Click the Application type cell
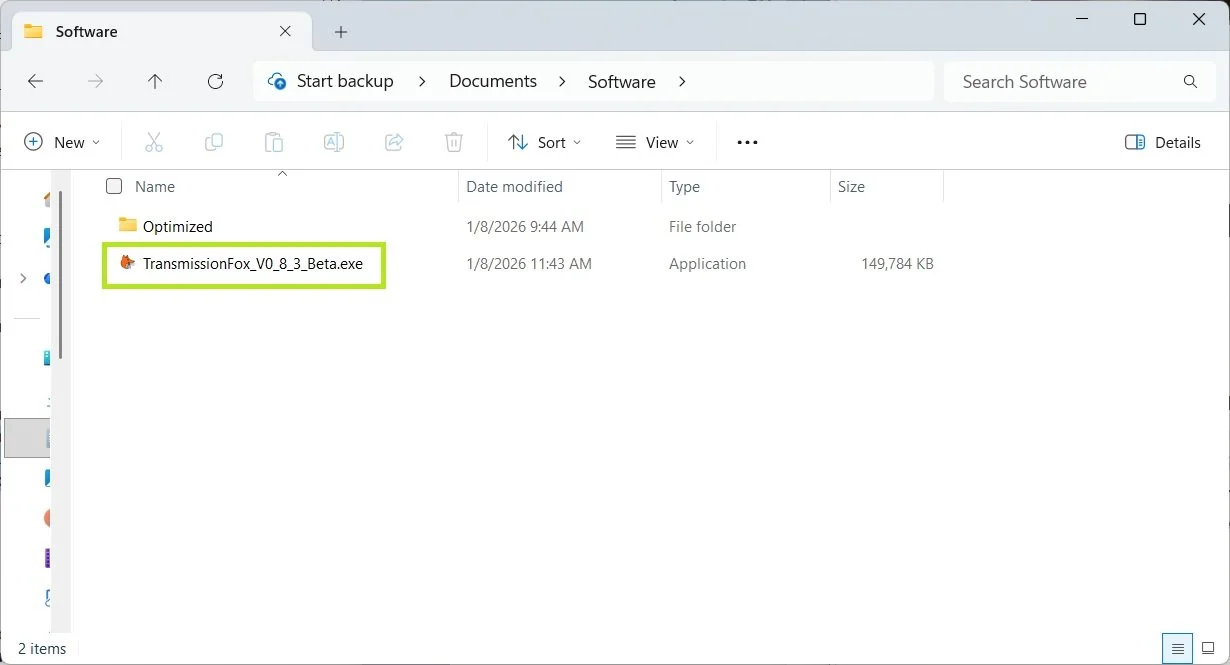1230x665 pixels. 707,264
